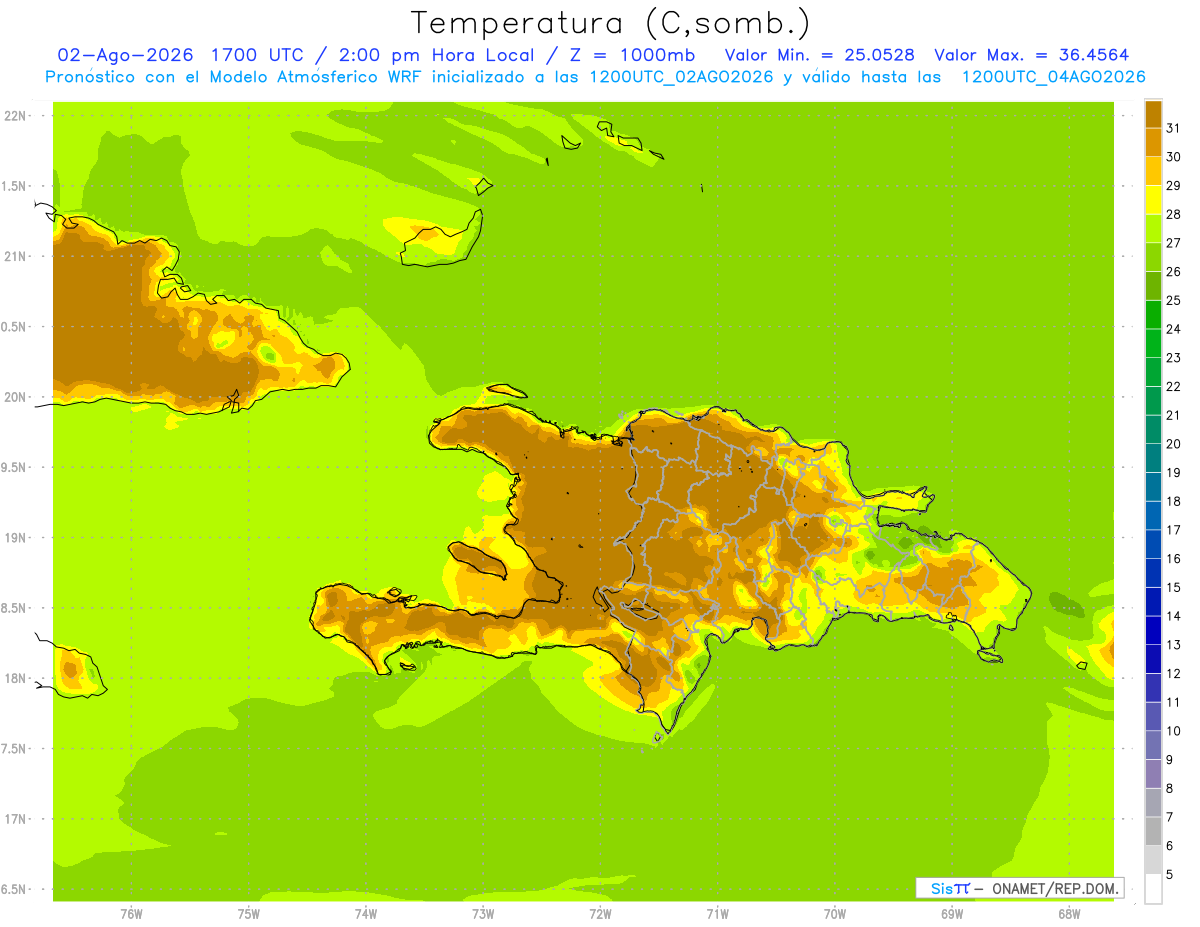The image size is (1200, 927).
Task: Click '2:00 pm Hora Local' text
Action: (x=436, y=55)
